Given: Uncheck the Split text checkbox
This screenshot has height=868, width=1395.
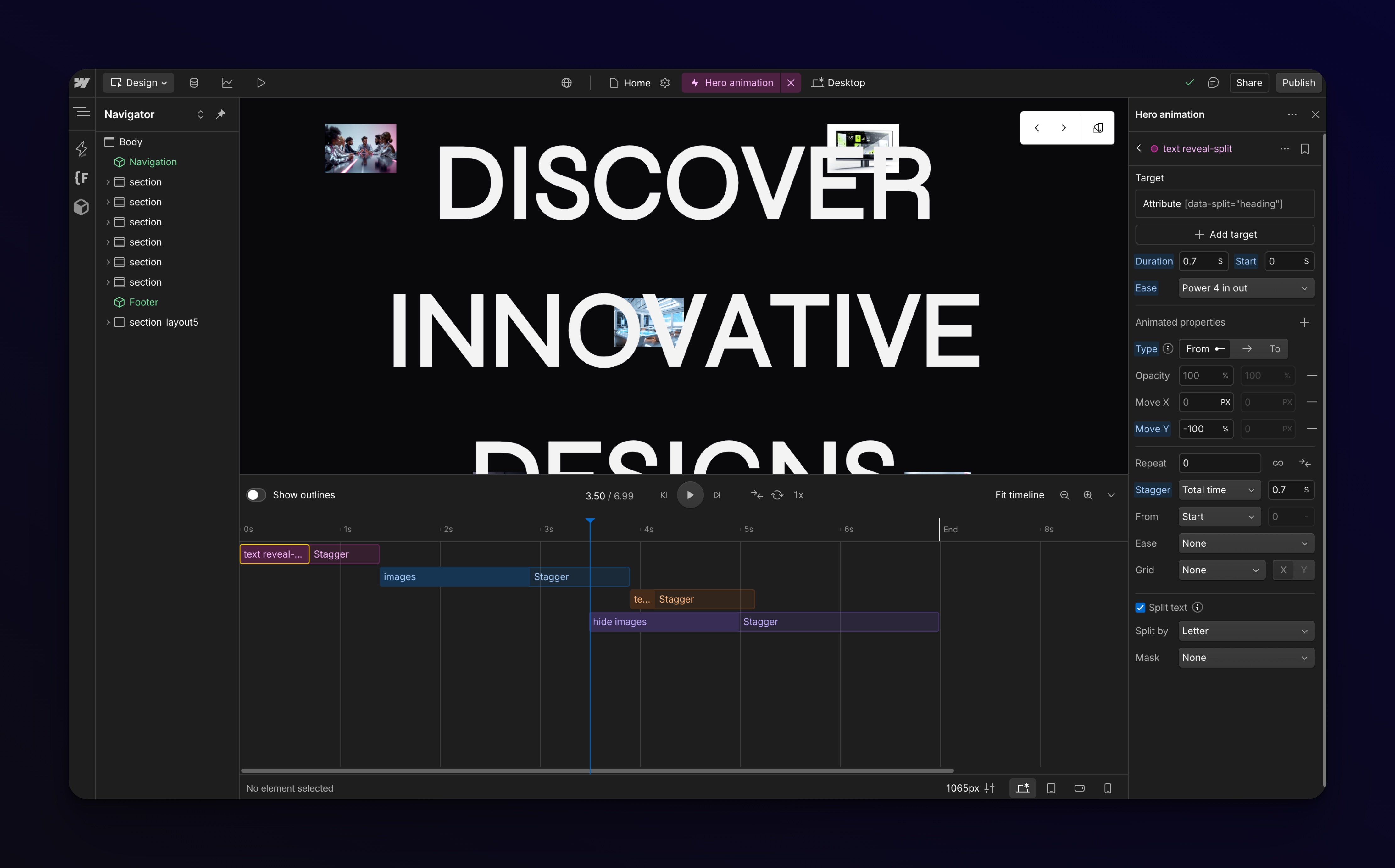Looking at the screenshot, I should [x=1140, y=607].
